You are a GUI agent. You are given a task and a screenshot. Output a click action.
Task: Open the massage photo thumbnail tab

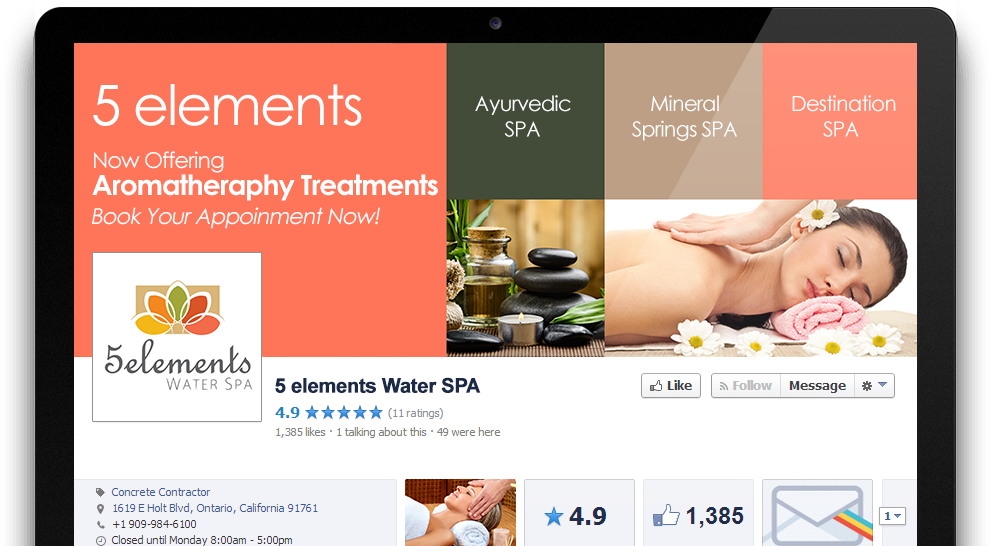(460, 513)
